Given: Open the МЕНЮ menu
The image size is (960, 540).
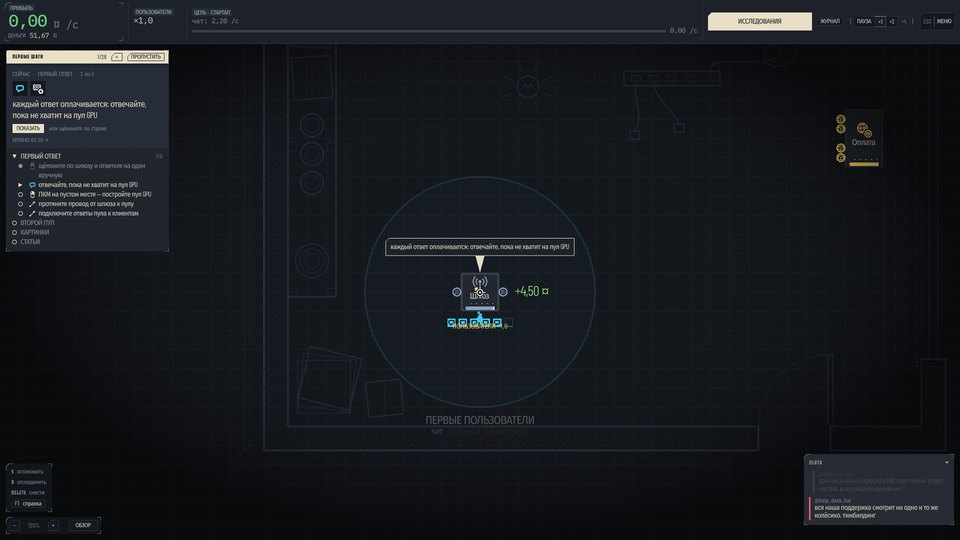Looking at the screenshot, I should (944, 21).
